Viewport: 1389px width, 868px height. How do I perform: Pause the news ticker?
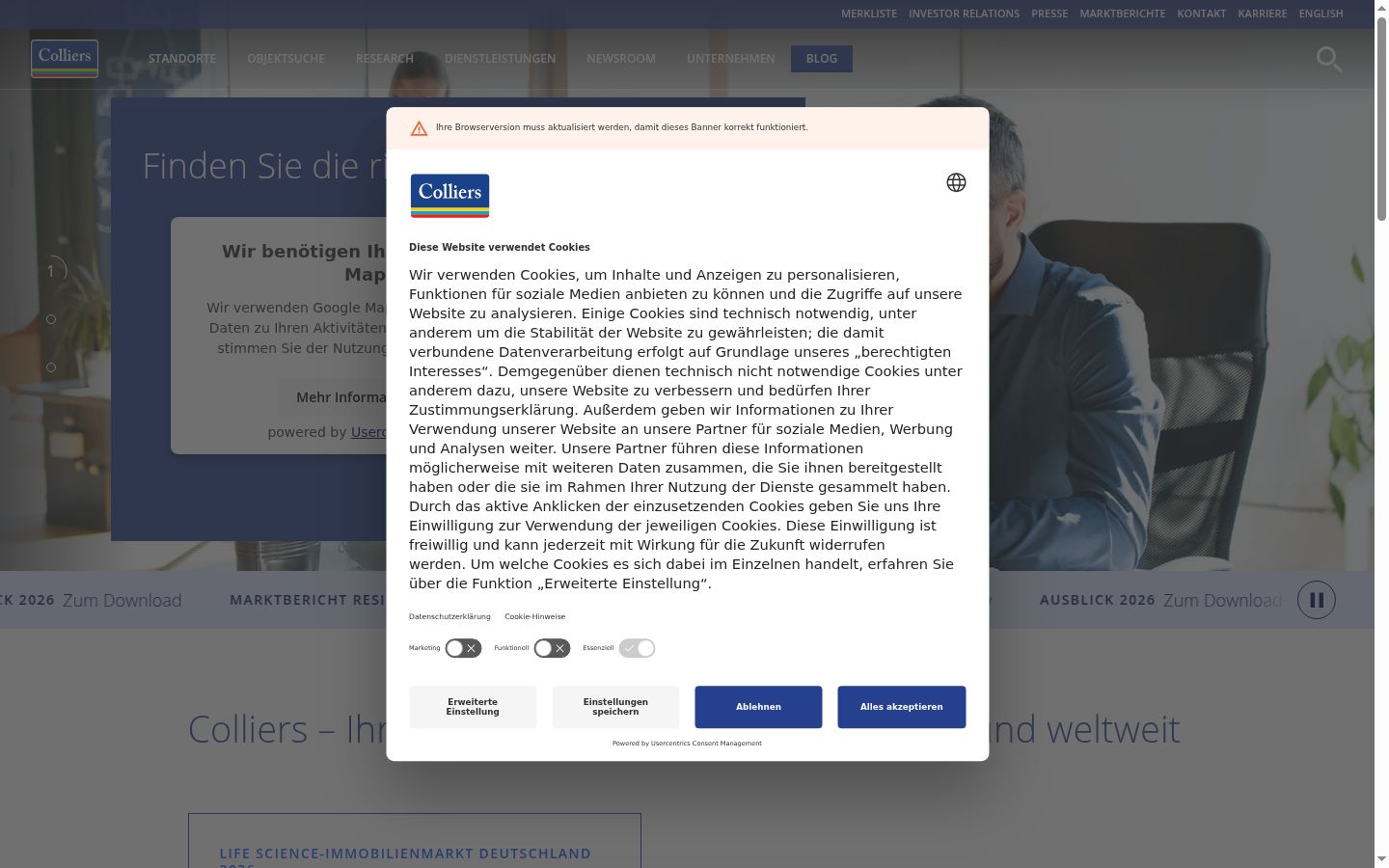pos(1317,600)
